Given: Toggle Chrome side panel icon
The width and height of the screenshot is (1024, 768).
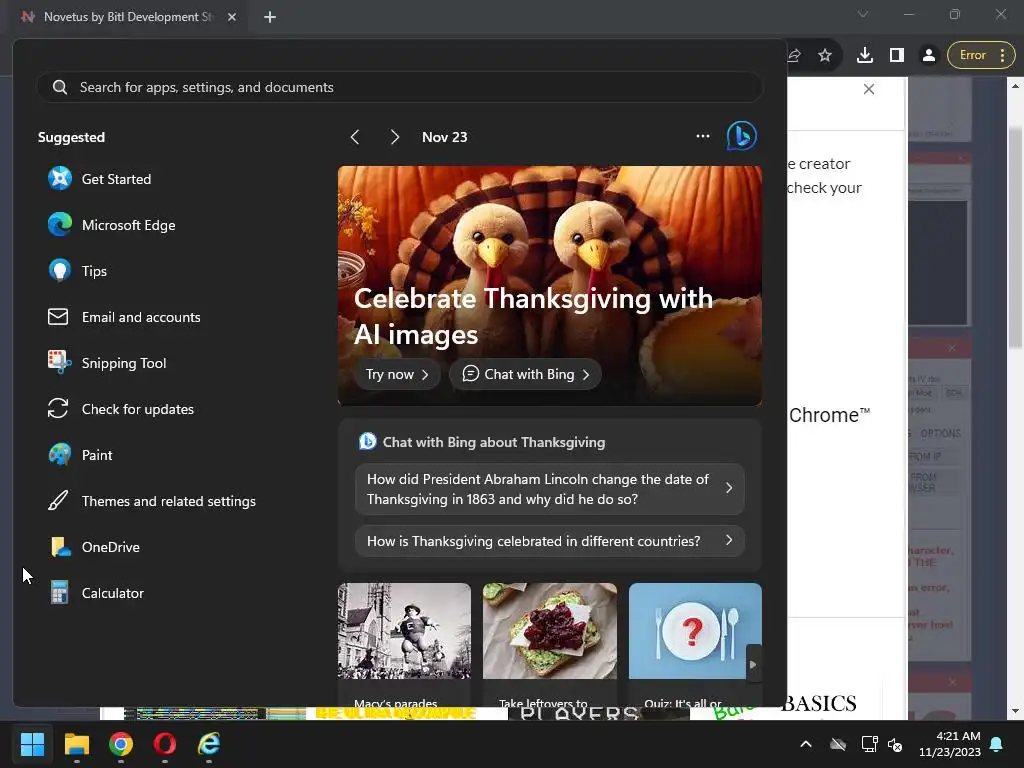Looking at the screenshot, I should point(897,55).
